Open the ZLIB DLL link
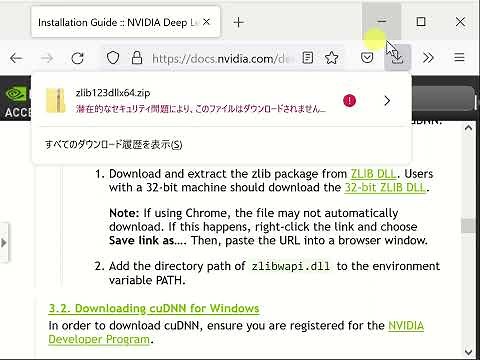The image size is (480, 360). click(373, 174)
